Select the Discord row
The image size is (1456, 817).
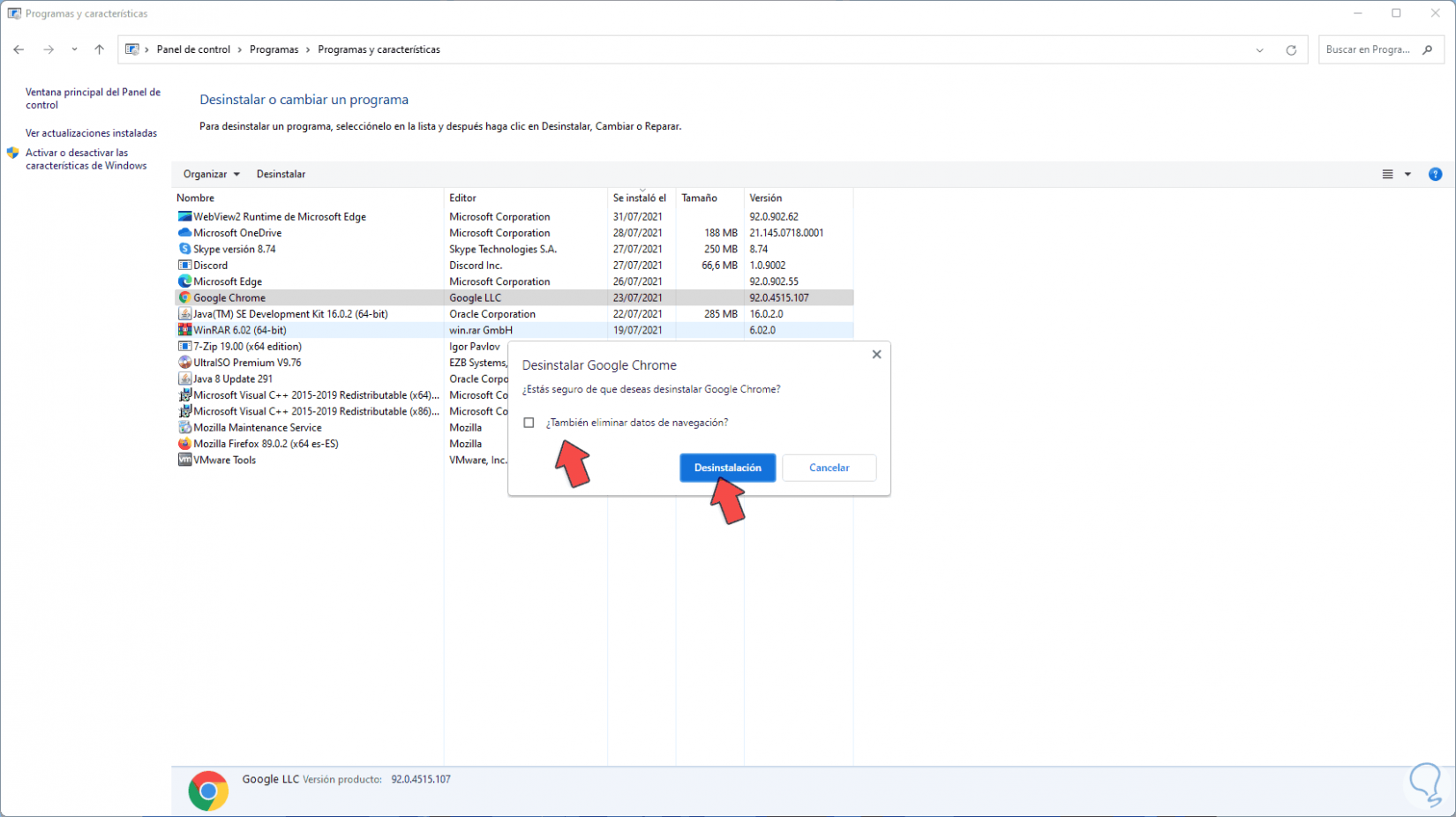click(x=514, y=265)
